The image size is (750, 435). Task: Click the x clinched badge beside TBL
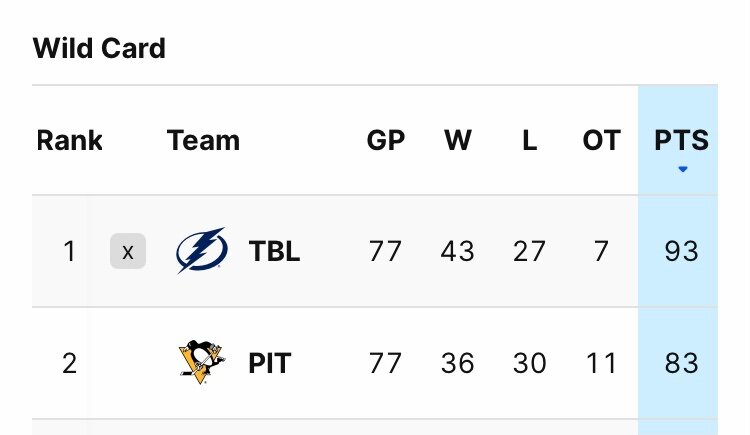(128, 251)
